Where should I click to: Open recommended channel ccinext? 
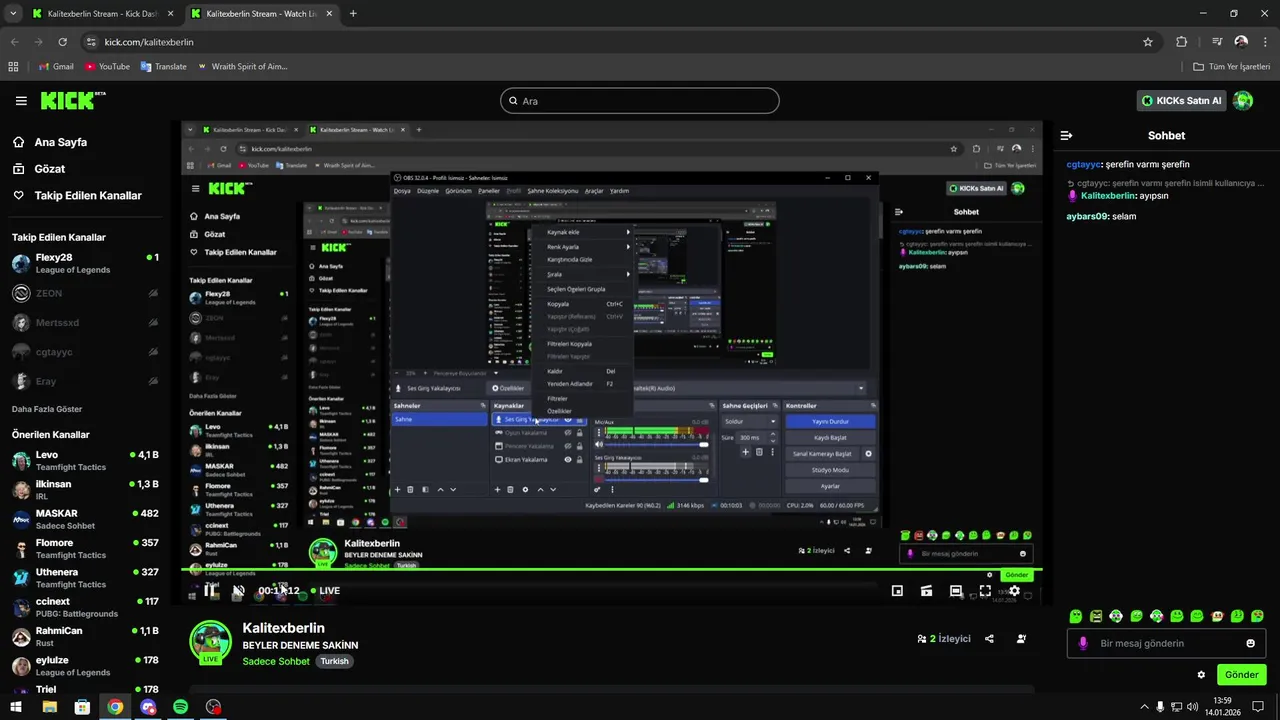pyautogui.click(x=85, y=607)
